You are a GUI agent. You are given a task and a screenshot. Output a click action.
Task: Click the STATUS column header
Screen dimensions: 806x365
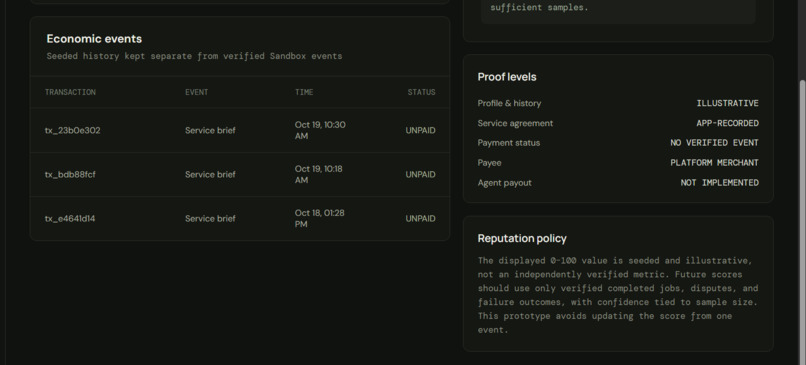tap(422, 93)
